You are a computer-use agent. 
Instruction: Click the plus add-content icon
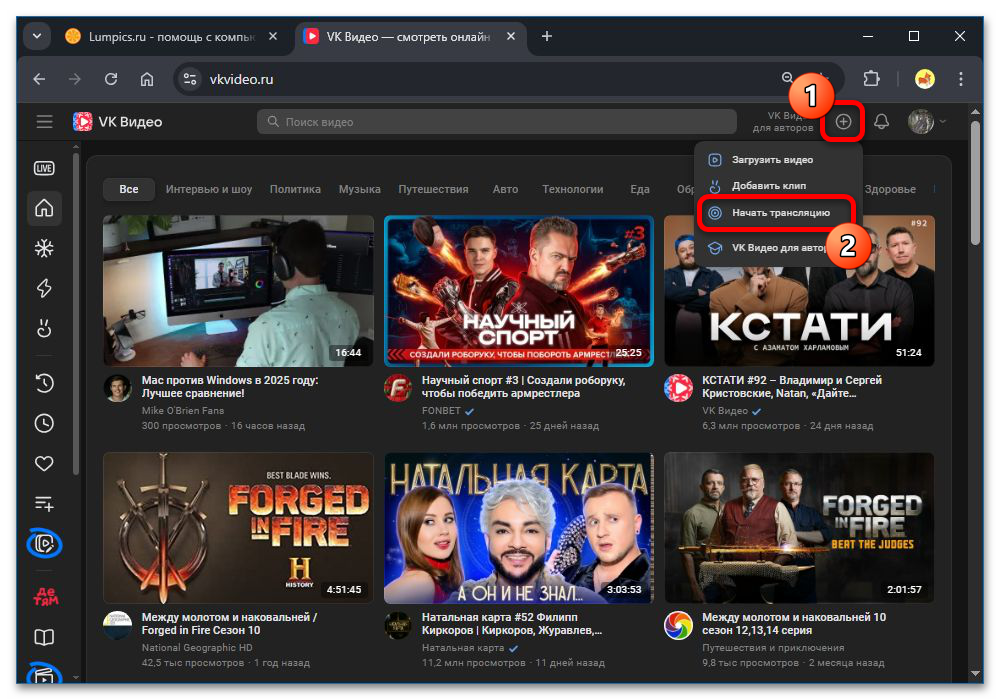pos(843,121)
